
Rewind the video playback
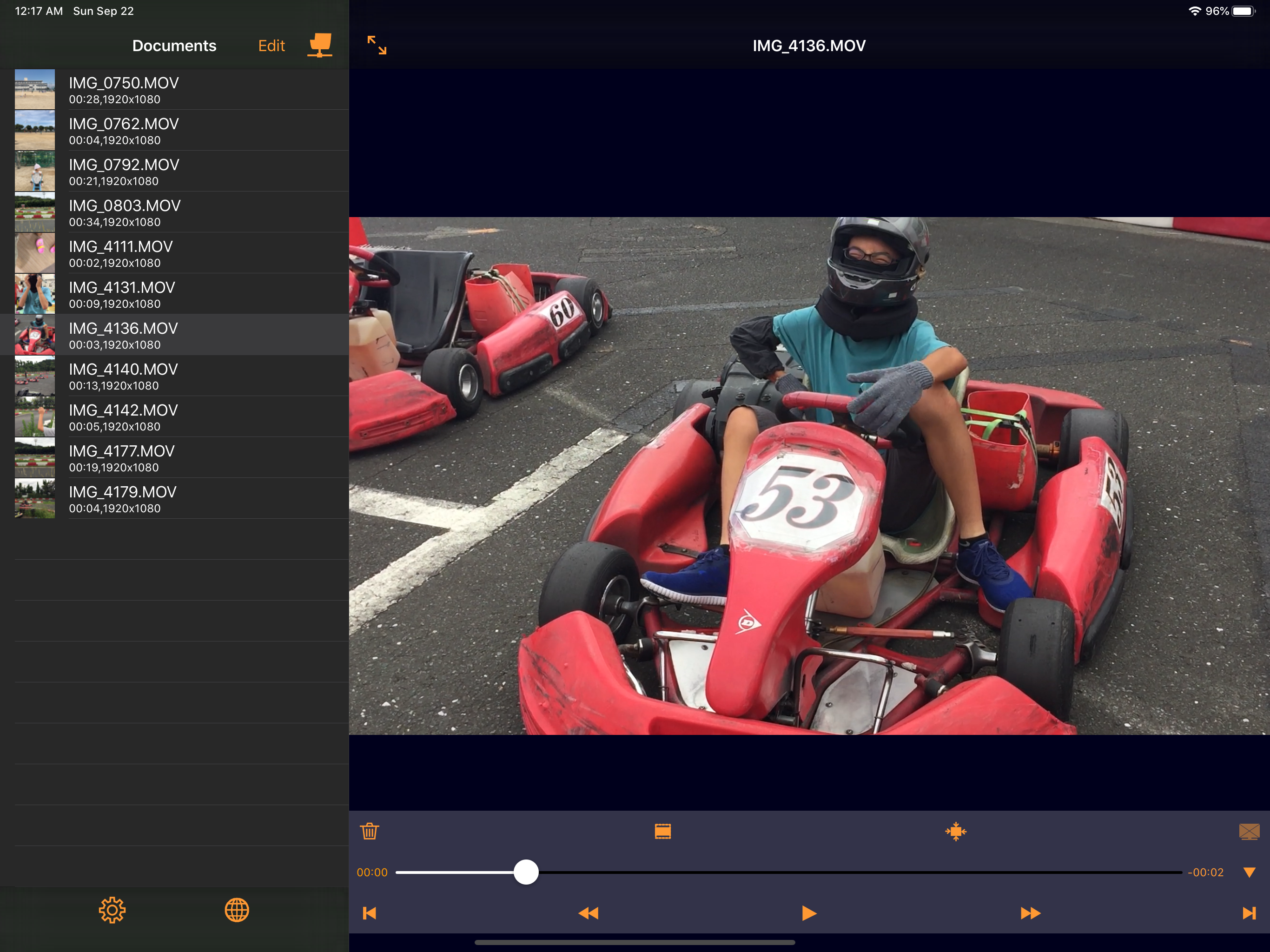click(x=589, y=913)
